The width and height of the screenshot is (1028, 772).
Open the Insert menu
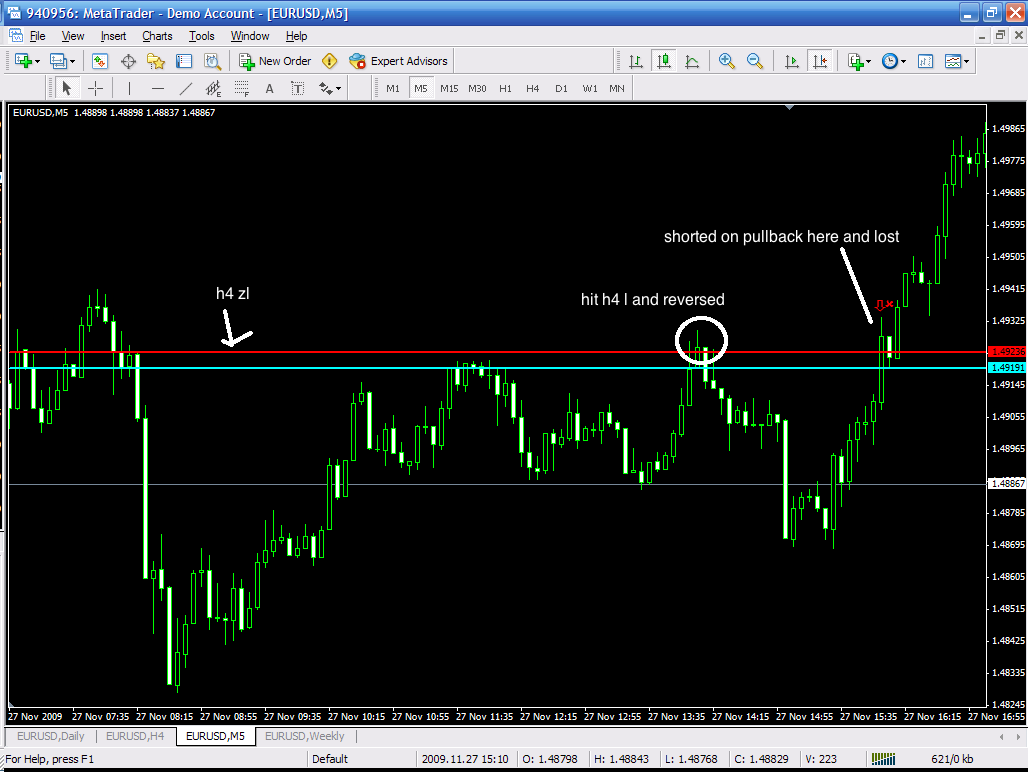click(113, 36)
